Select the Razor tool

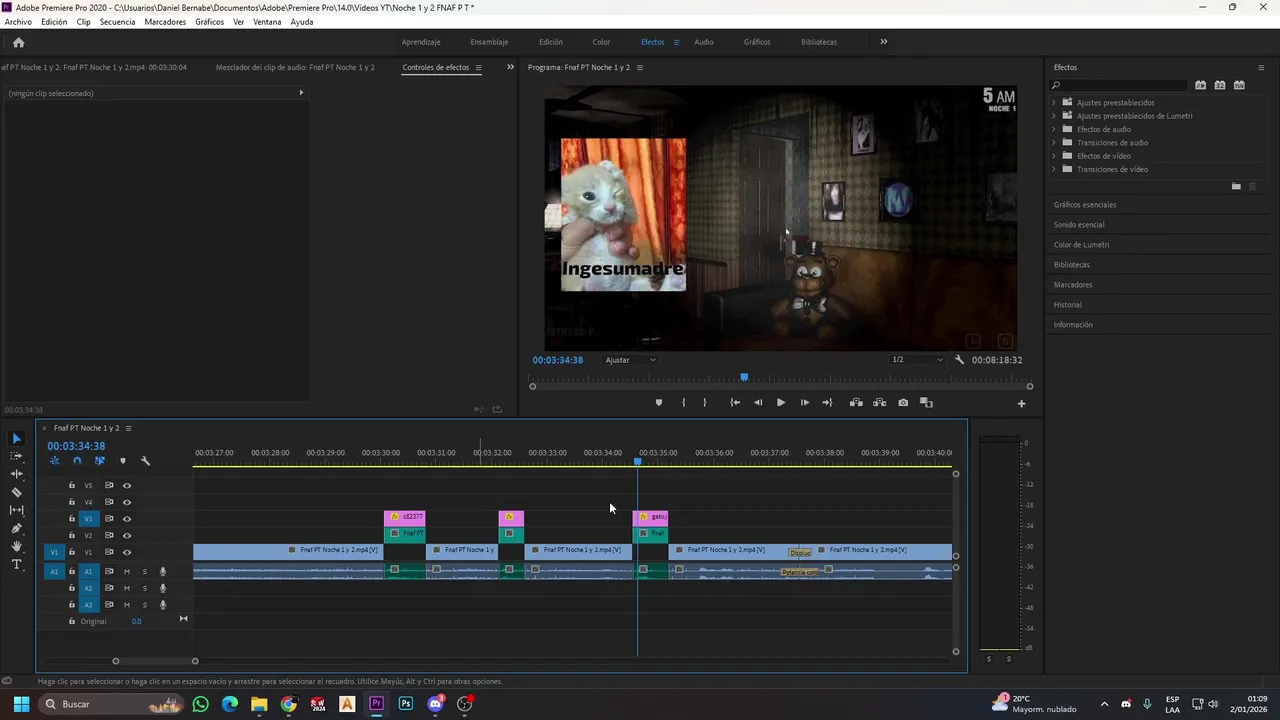point(16,492)
